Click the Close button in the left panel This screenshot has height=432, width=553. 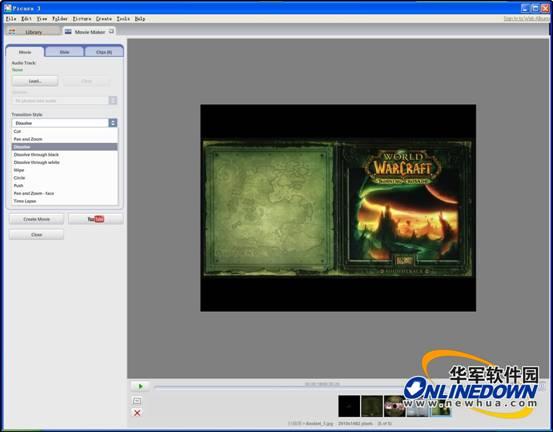coord(36,235)
